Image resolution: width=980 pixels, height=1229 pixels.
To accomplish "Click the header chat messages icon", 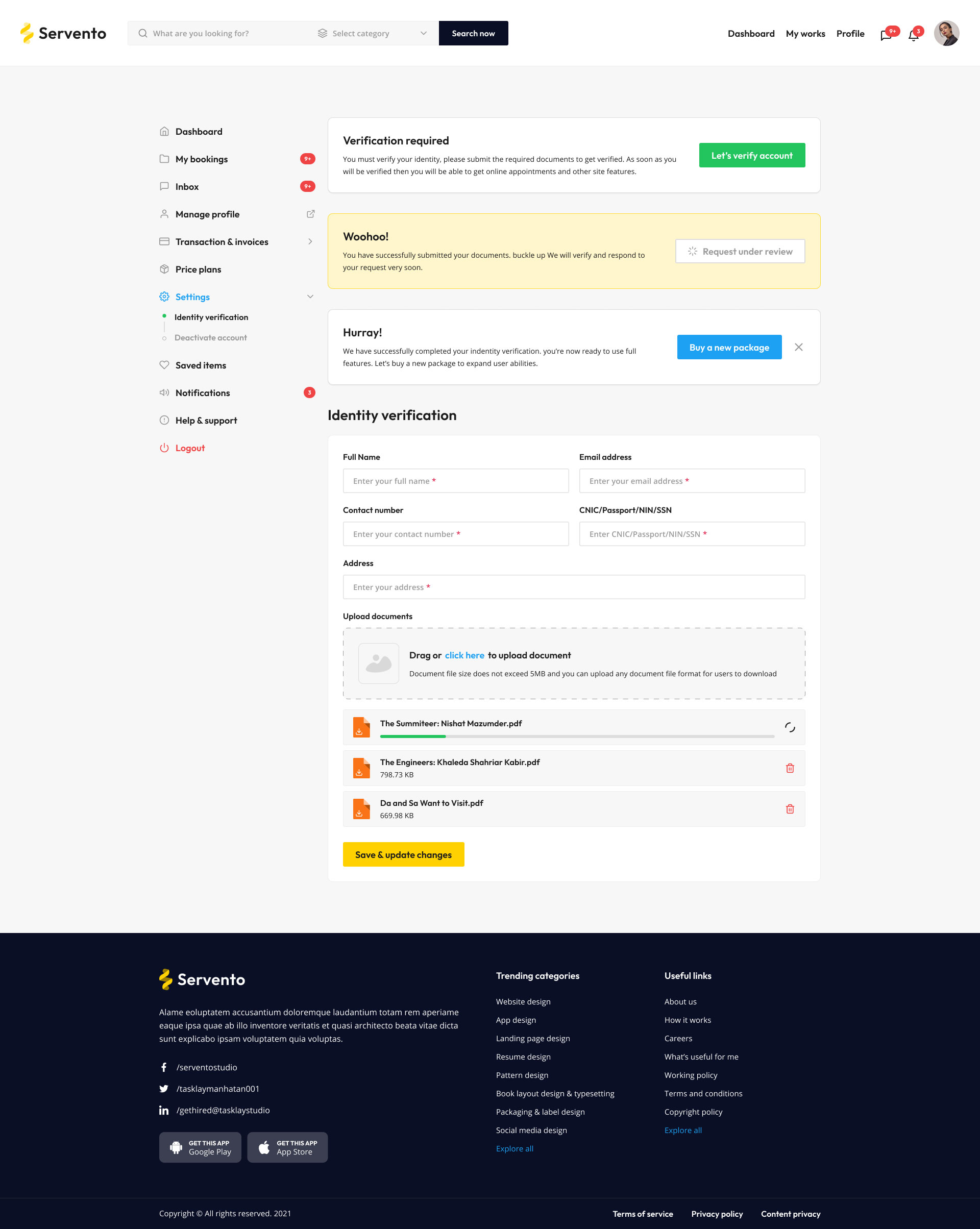I will click(x=886, y=35).
